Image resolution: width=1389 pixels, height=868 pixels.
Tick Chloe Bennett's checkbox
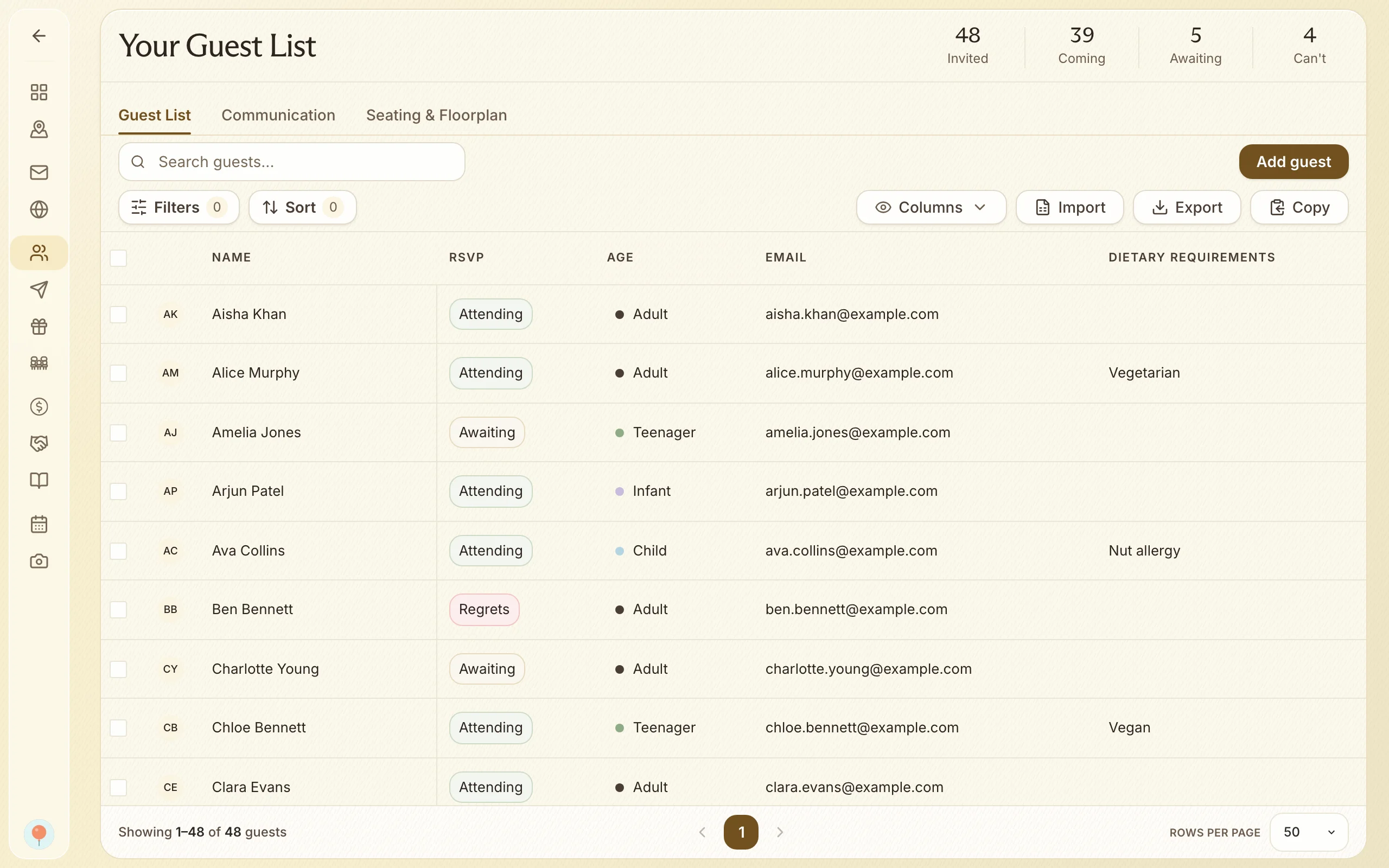[x=118, y=727]
